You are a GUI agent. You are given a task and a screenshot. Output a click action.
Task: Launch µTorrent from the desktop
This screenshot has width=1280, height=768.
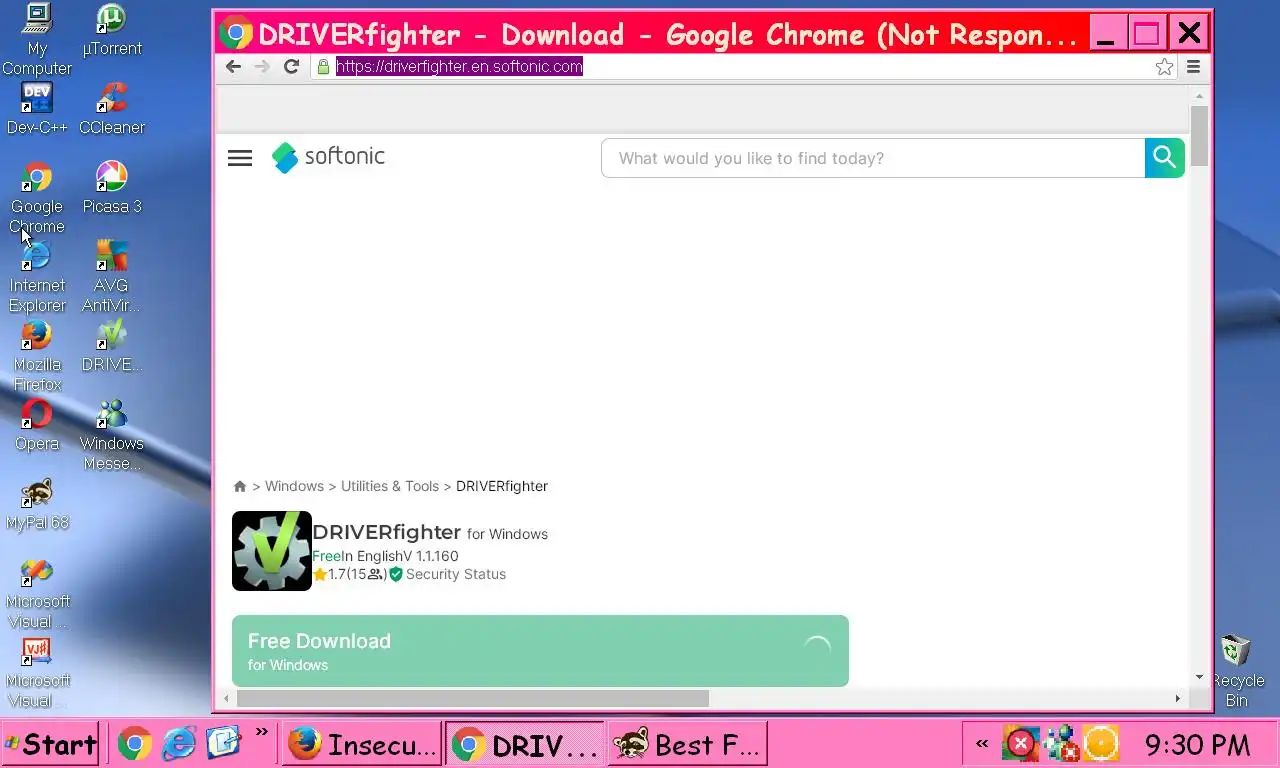tap(112, 30)
